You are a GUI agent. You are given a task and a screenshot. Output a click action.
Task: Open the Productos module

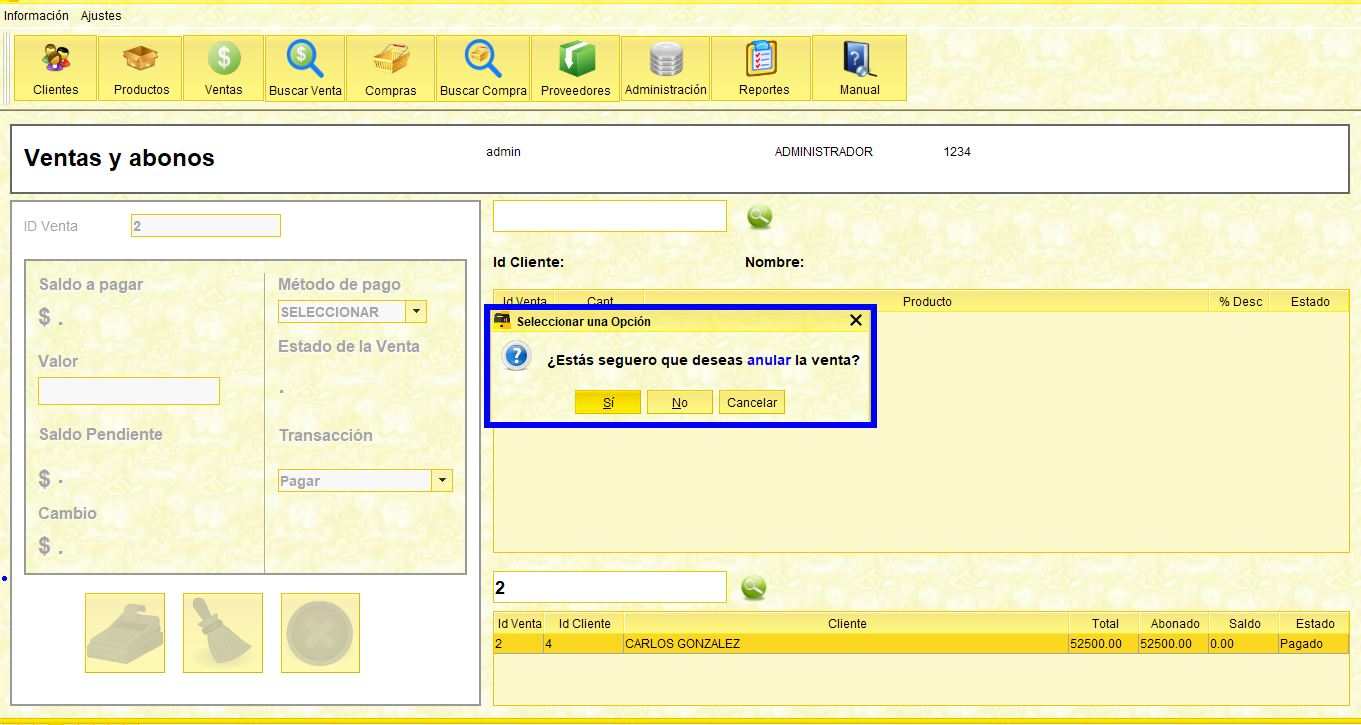[140, 67]
